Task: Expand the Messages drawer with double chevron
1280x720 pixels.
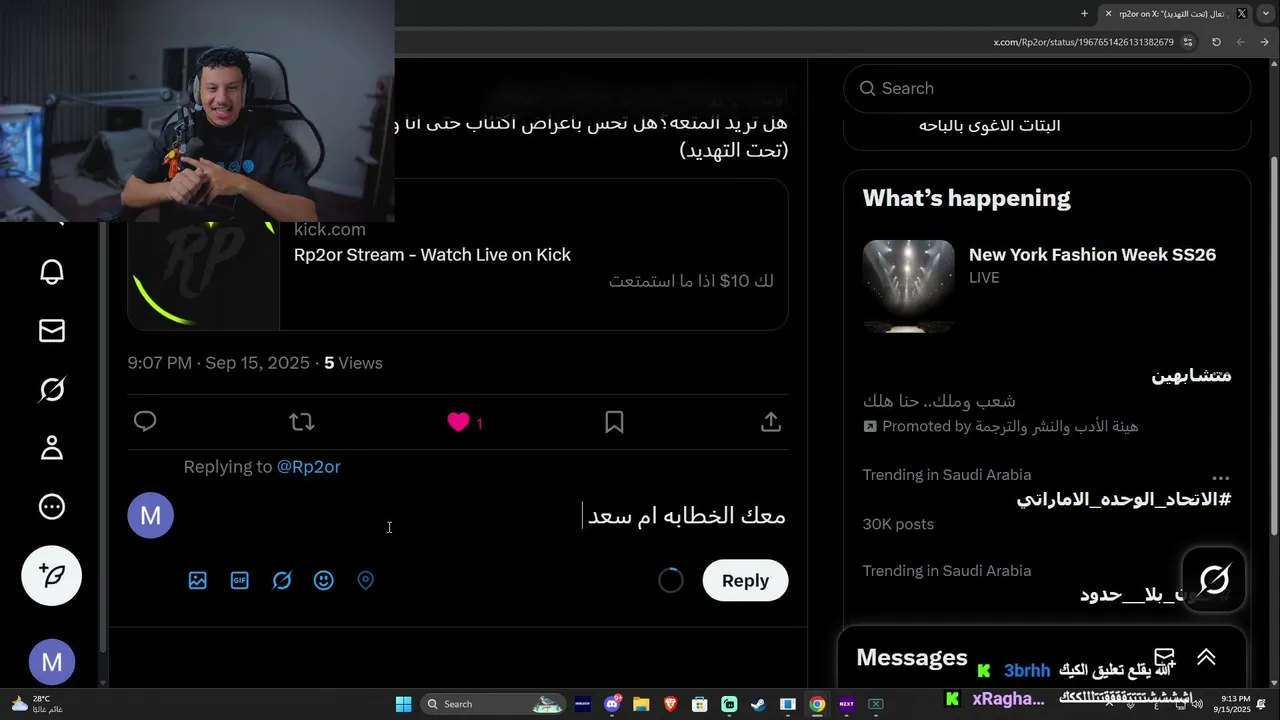Action: click(1206, 657)
